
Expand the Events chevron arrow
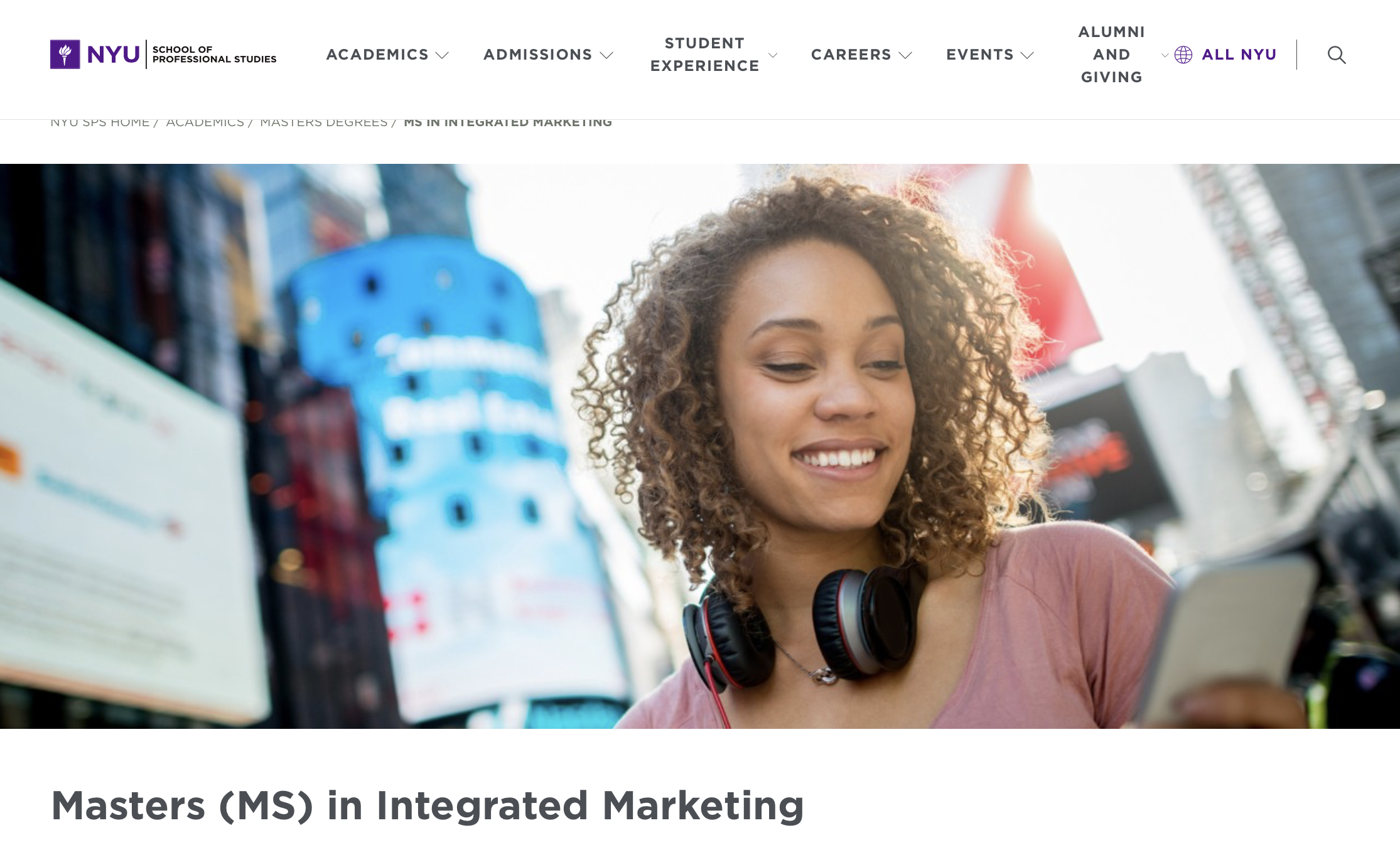1027,55
